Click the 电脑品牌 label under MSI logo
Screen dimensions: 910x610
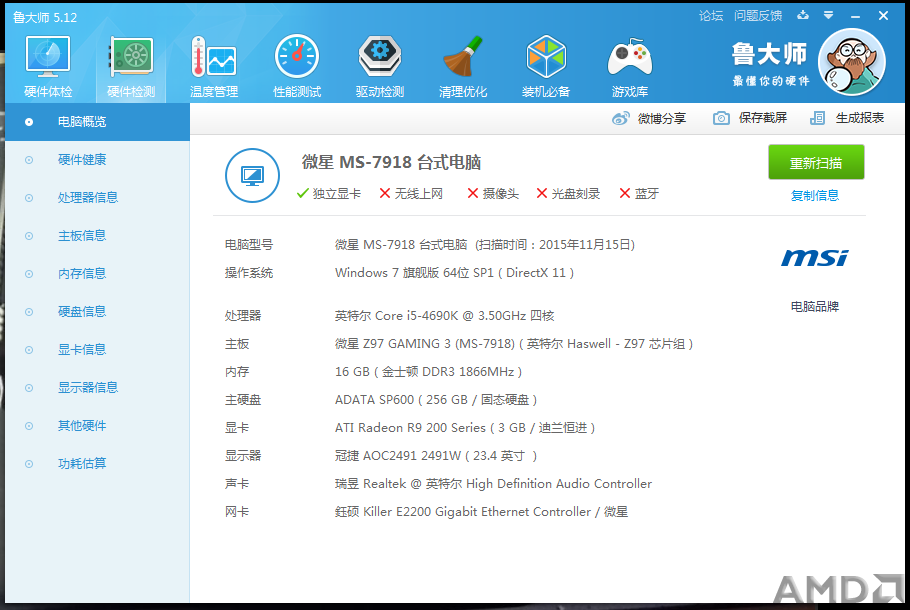point(815,306)
